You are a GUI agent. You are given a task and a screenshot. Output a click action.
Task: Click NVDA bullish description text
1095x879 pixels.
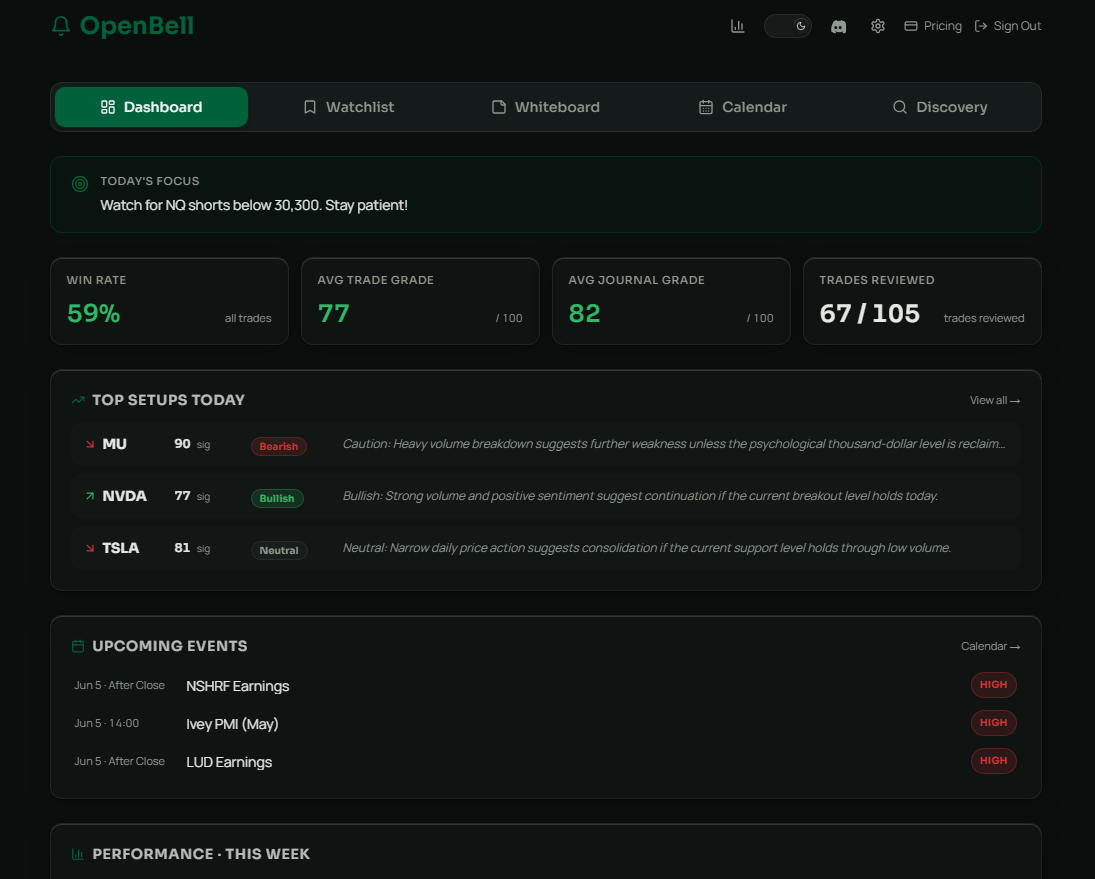640,496
